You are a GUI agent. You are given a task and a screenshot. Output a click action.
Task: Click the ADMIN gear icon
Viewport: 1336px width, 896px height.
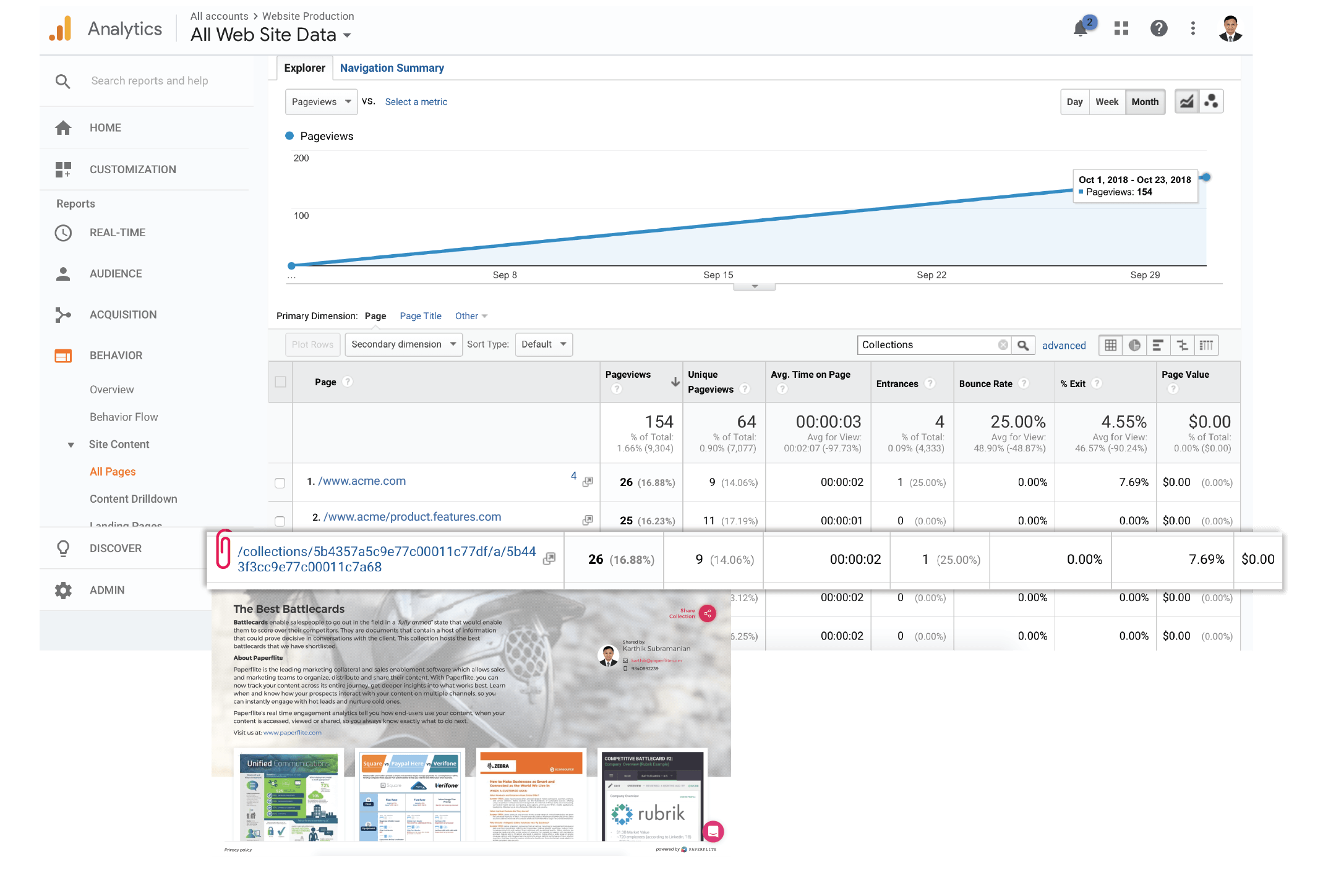tap(63, 591)
